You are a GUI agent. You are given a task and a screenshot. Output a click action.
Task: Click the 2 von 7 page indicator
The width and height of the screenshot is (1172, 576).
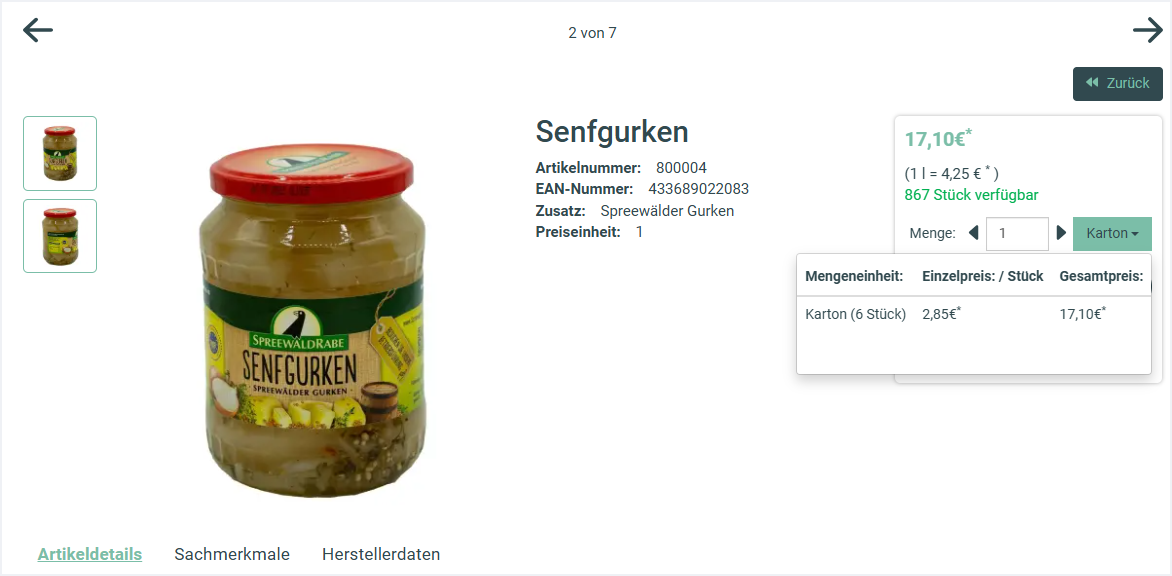(592, 33)
